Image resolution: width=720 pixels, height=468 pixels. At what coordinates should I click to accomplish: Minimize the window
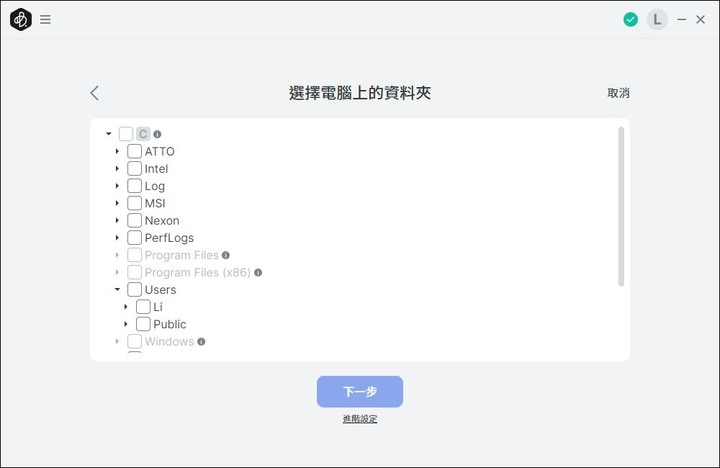(x=682, y=19)
